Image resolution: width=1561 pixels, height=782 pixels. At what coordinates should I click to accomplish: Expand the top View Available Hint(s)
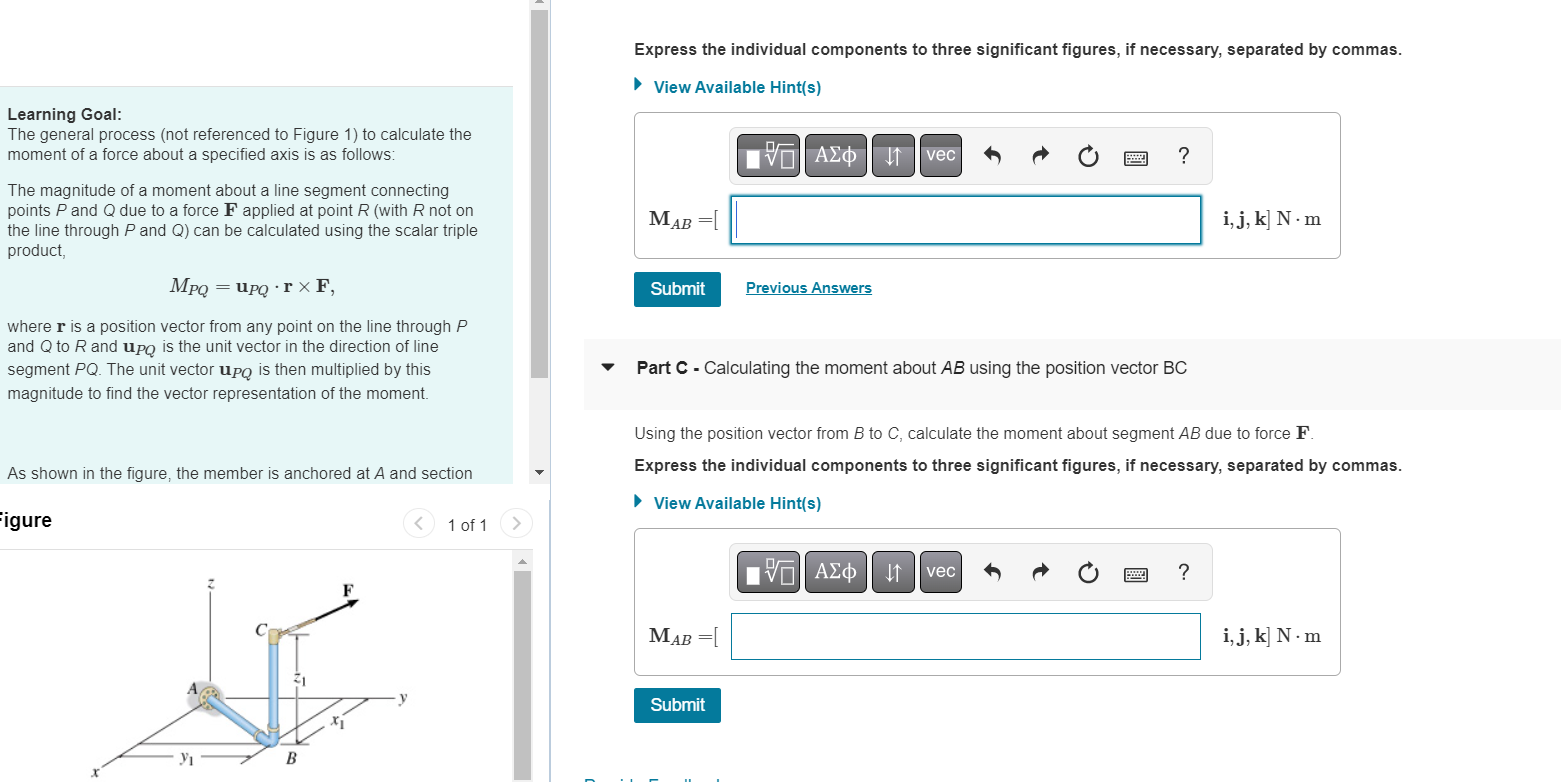coord(737,87)
